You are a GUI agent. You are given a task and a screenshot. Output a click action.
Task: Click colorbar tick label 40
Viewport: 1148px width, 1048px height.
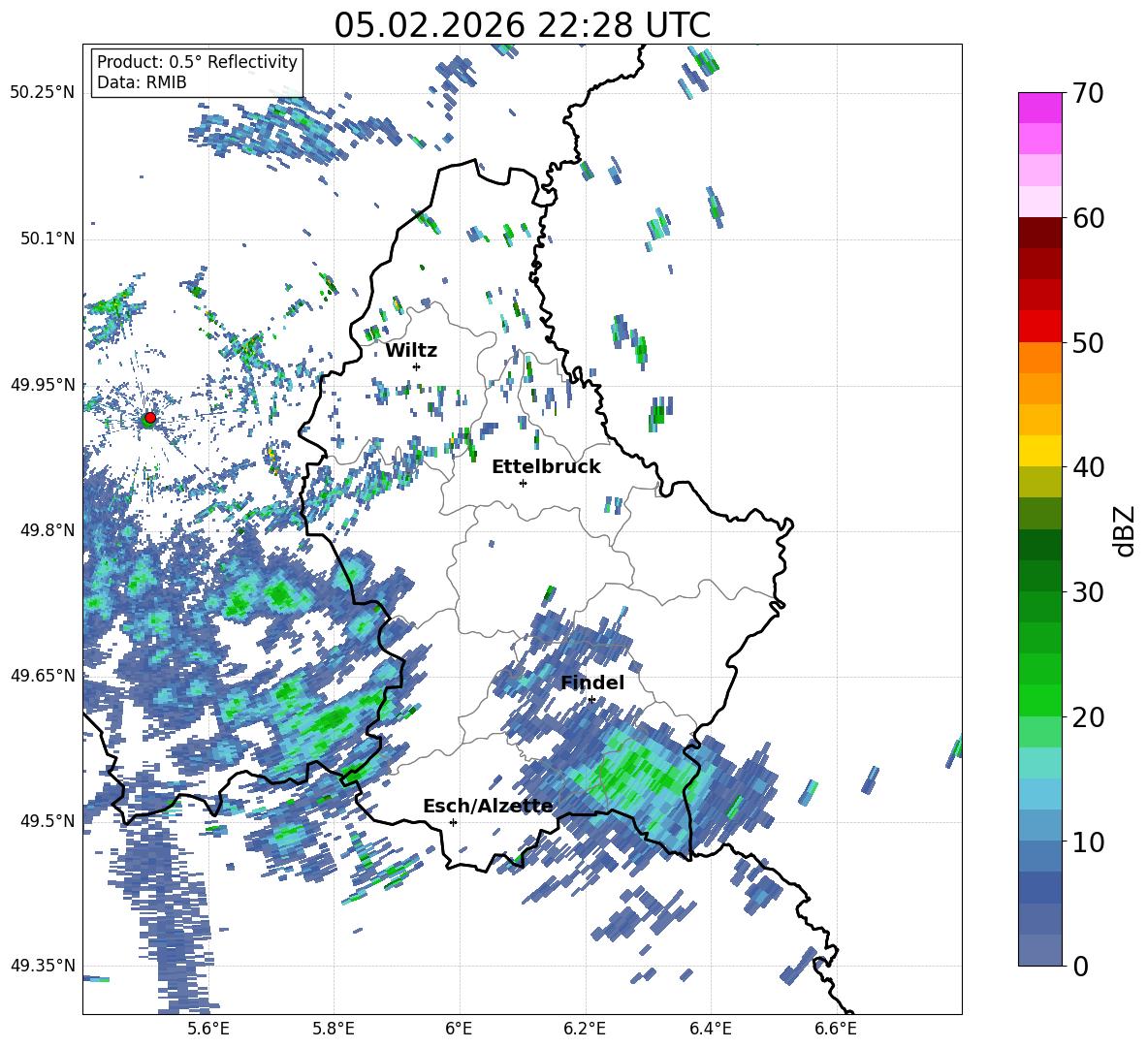[1089, 467]
